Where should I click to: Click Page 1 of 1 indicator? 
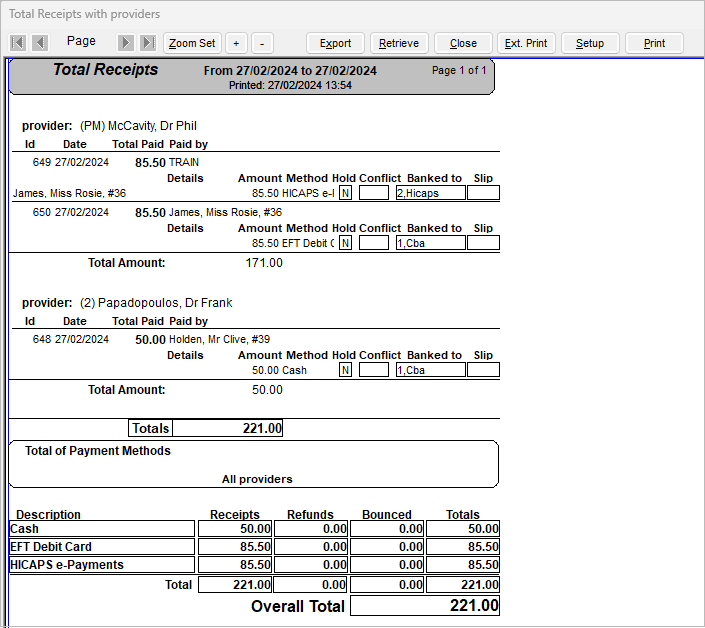(459, 71)
